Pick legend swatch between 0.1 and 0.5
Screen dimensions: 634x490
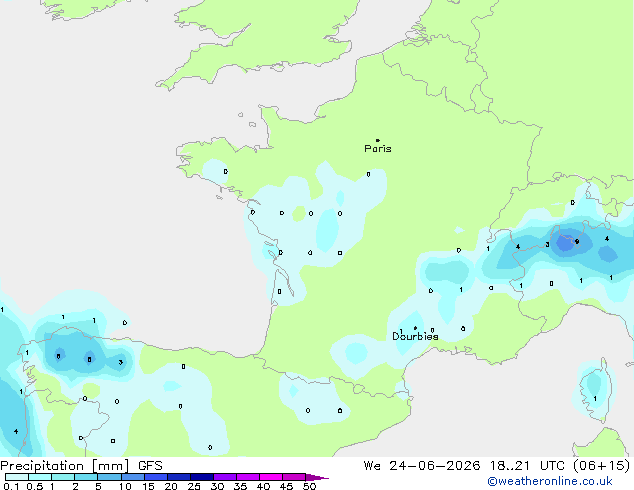click(x=17, y=477)
